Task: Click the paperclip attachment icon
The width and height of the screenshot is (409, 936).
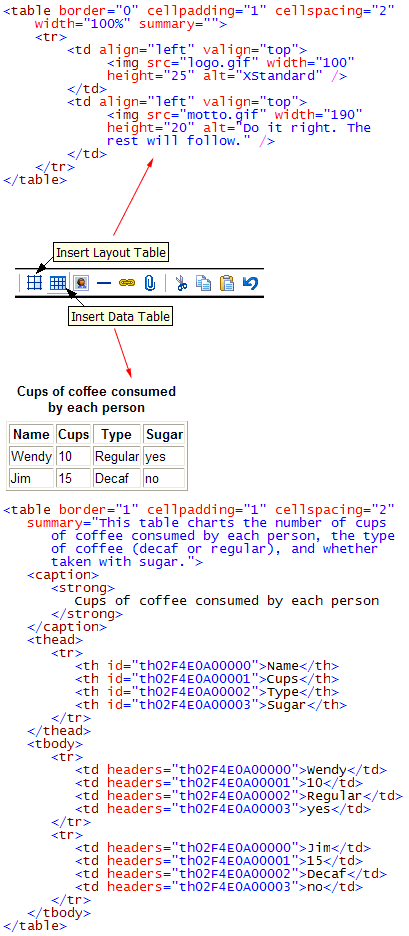Action: point(150,282)
